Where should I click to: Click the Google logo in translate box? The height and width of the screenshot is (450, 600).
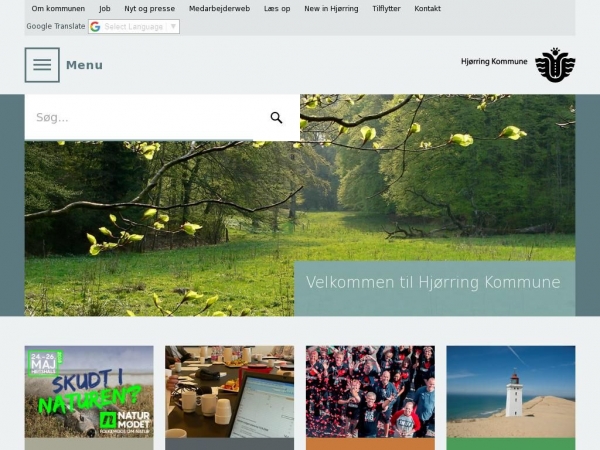coord(96,27)
